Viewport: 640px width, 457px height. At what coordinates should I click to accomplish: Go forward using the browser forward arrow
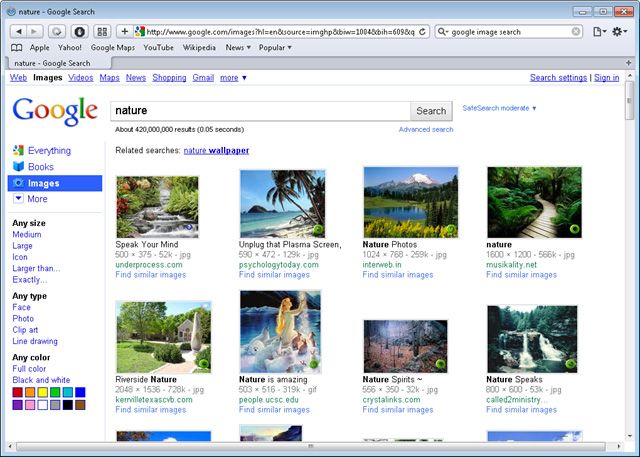point(34,31)
